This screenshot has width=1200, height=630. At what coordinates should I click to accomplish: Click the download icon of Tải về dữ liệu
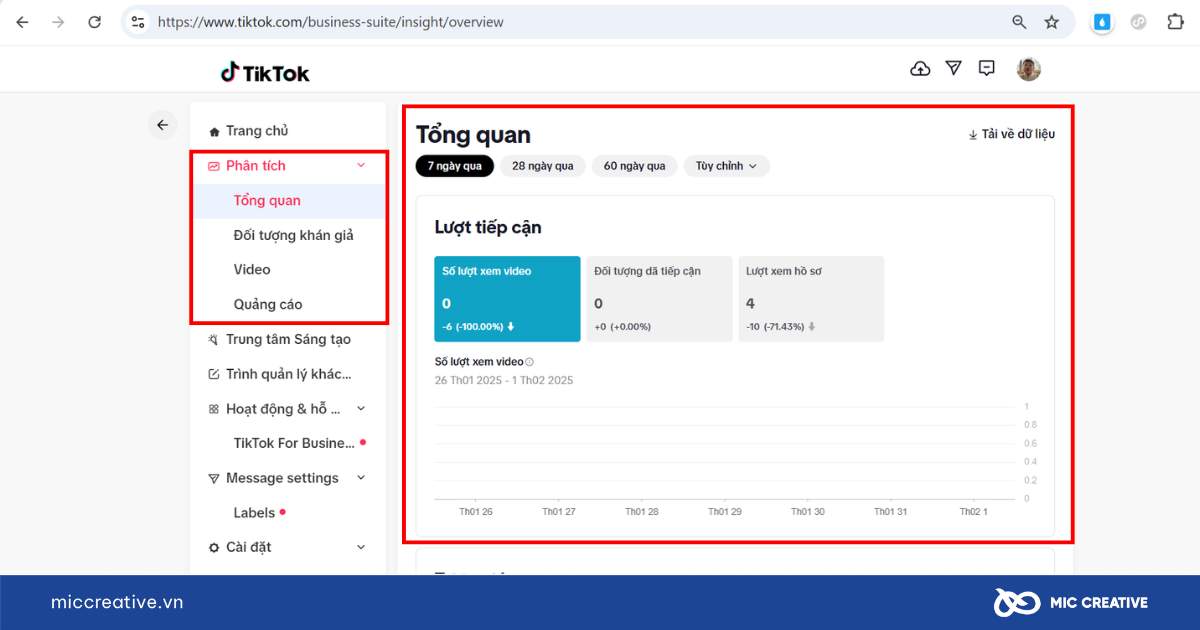[973, 134]
